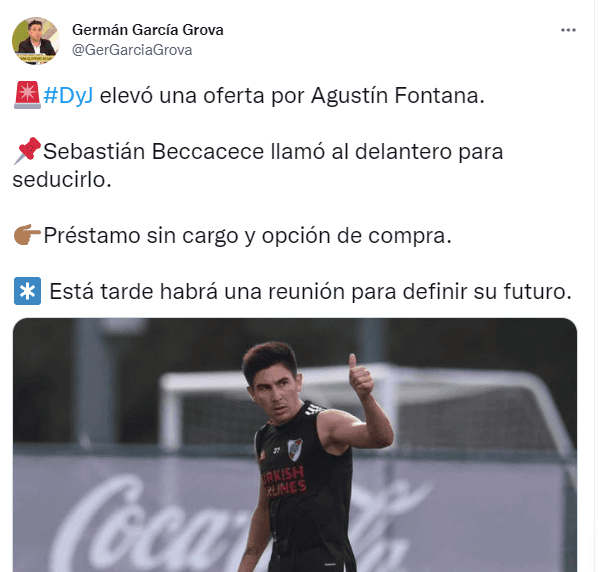Open the @GerGarciaGrova handle

coord(132,50)
